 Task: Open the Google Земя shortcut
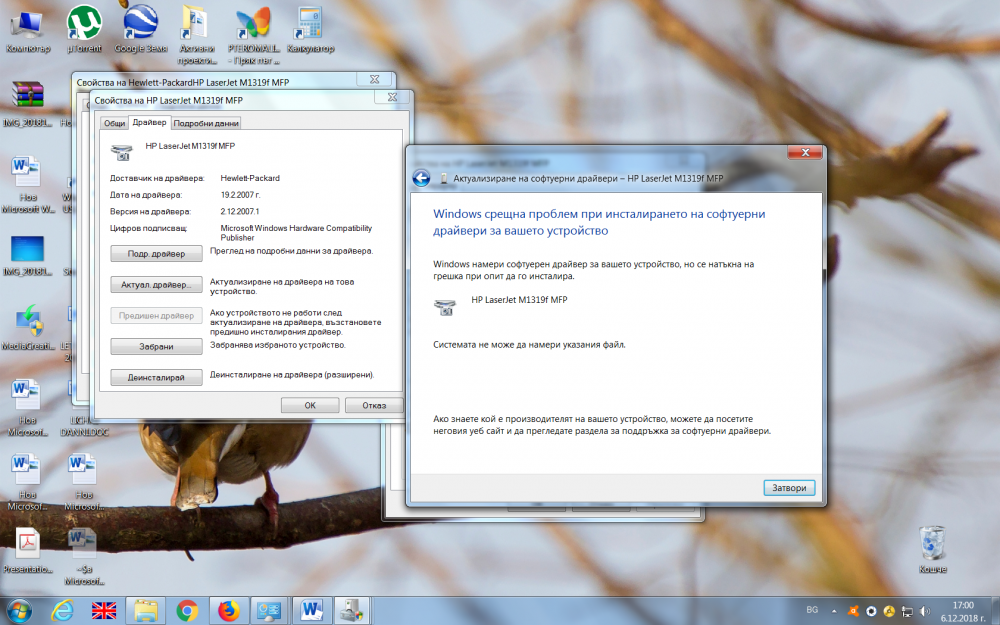pyautogui.click(x=140, y=29)
